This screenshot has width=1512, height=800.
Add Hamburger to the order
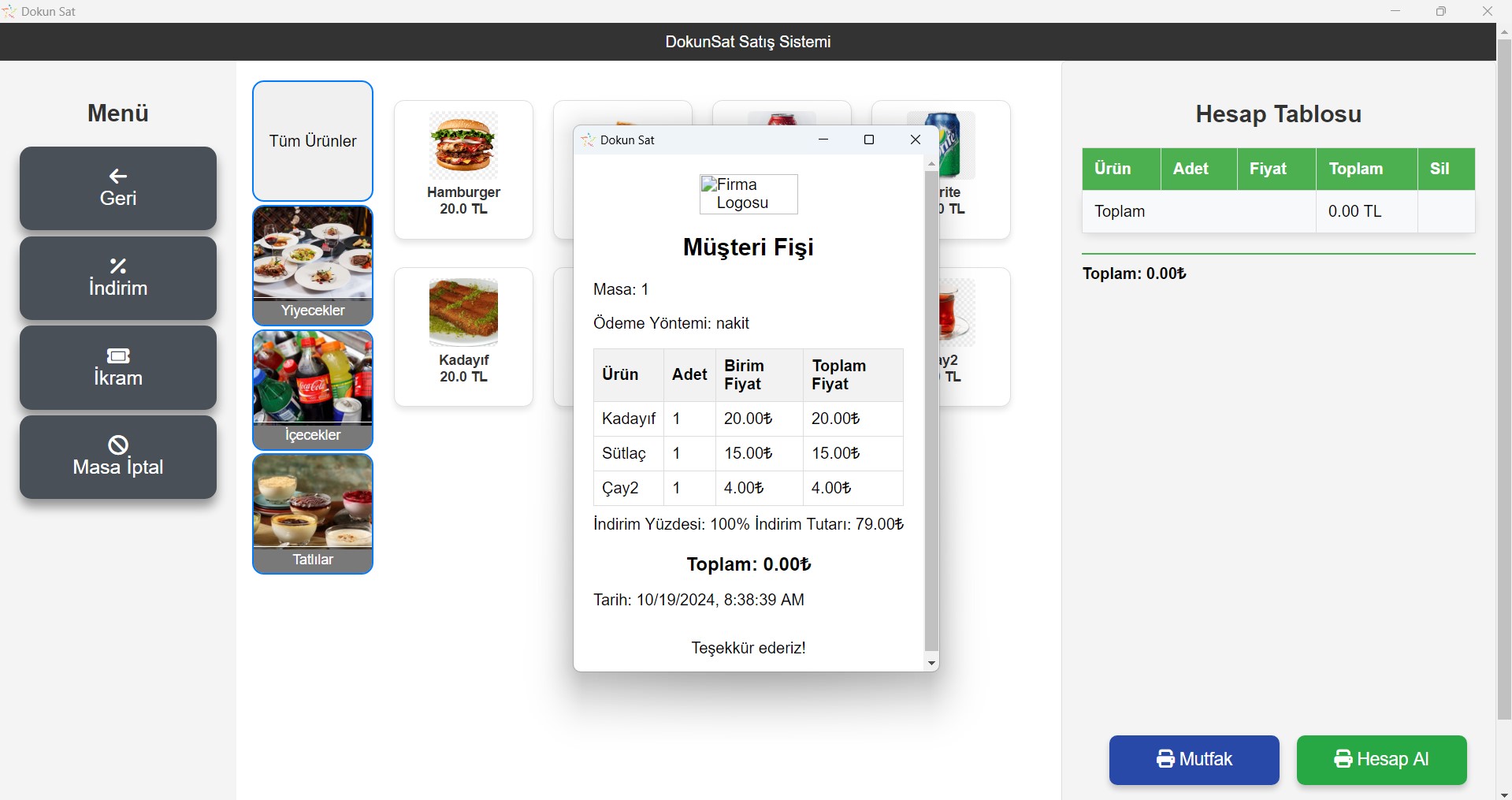click(463, 169)
